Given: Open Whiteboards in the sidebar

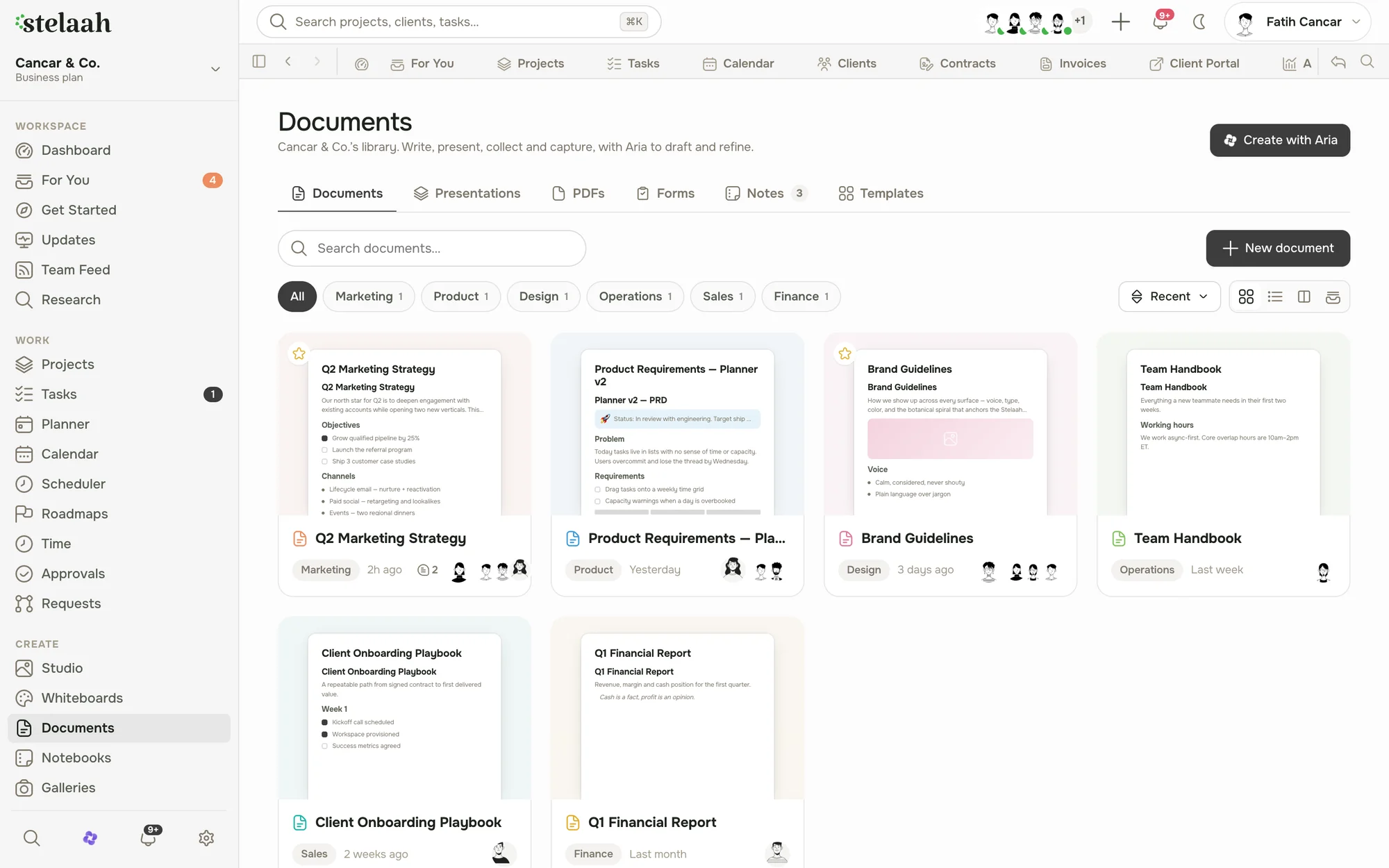Looking at the screenshot, I should pyautogui.click(x=119, y=698).
